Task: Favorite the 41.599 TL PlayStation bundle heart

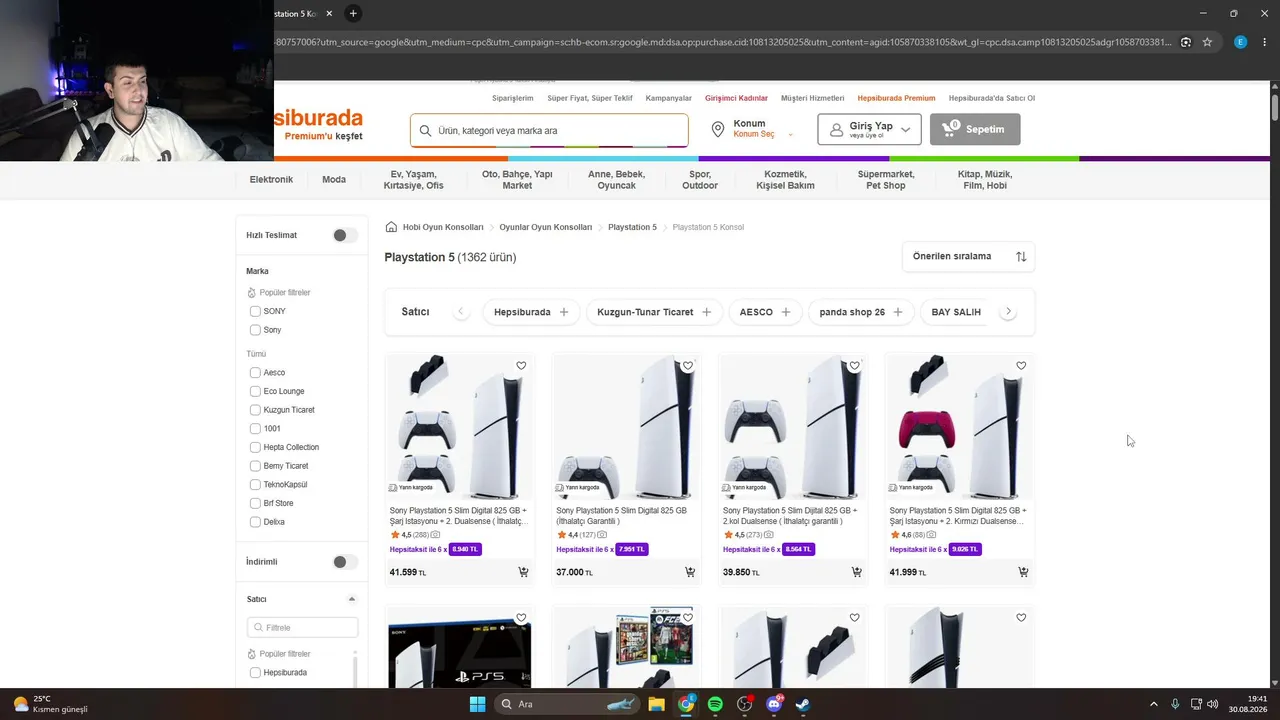Action: 521,366
